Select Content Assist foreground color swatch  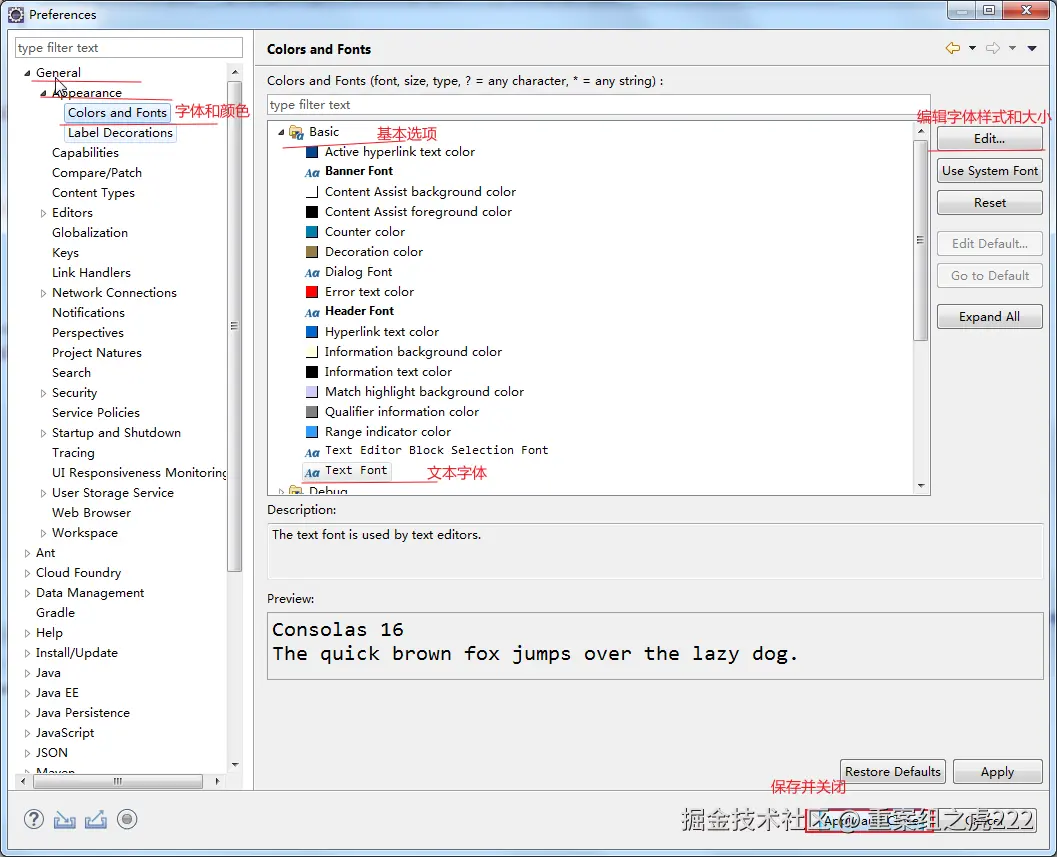pyautogui.click(x=311, y=212)
